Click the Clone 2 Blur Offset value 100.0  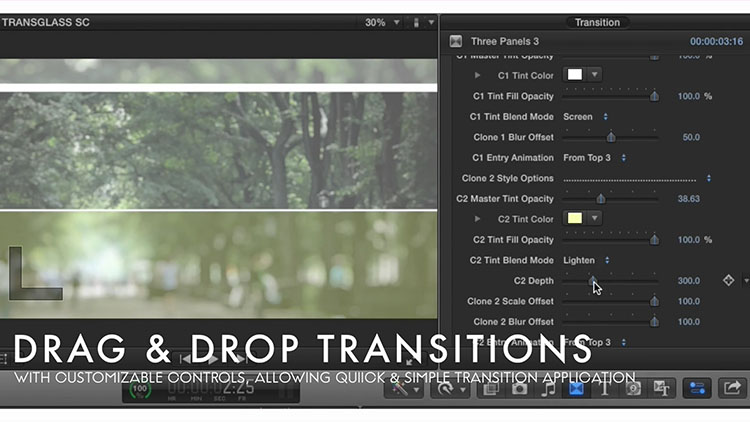coord(689,322)
